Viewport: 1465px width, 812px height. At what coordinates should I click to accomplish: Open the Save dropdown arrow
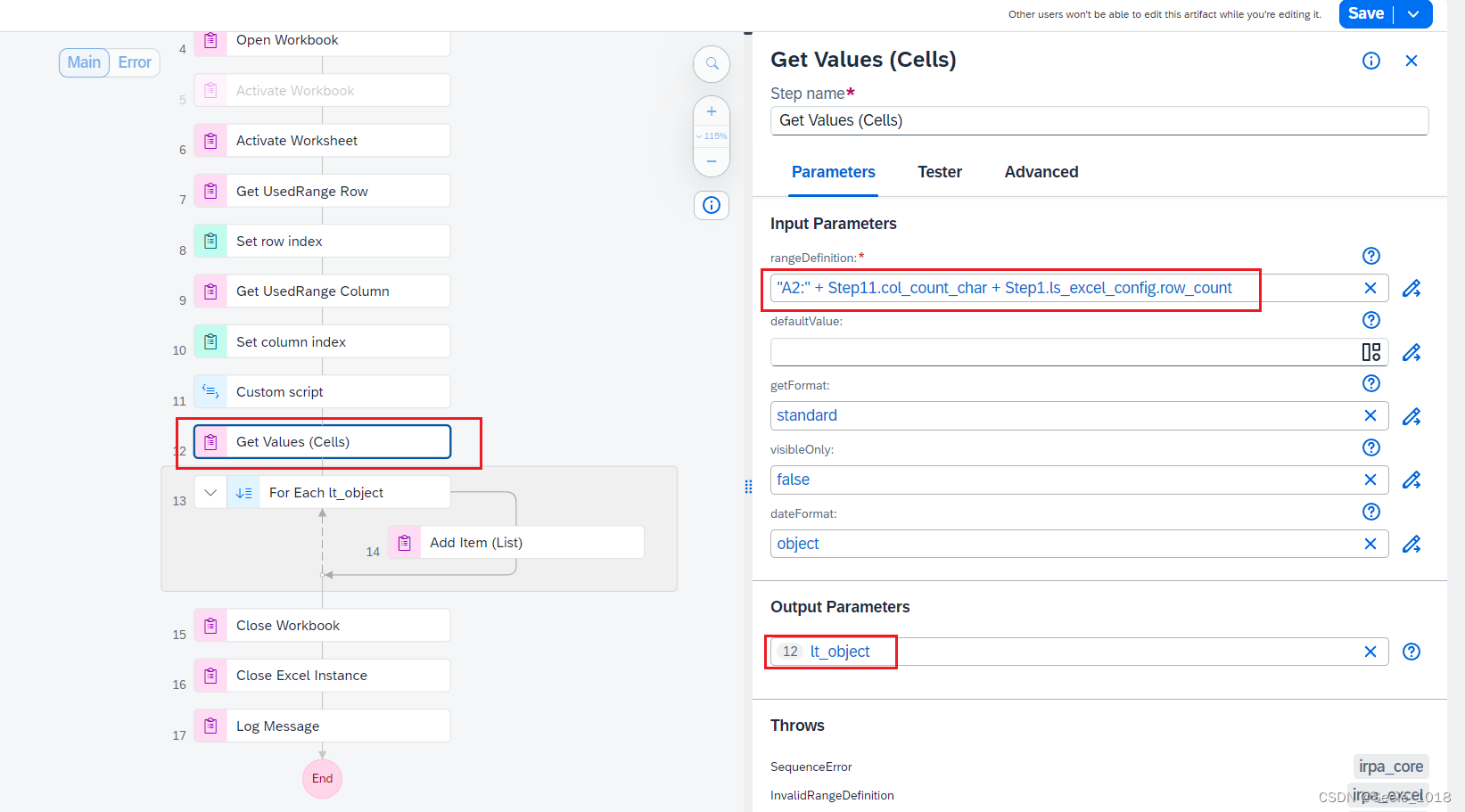tap(1413, 14)
